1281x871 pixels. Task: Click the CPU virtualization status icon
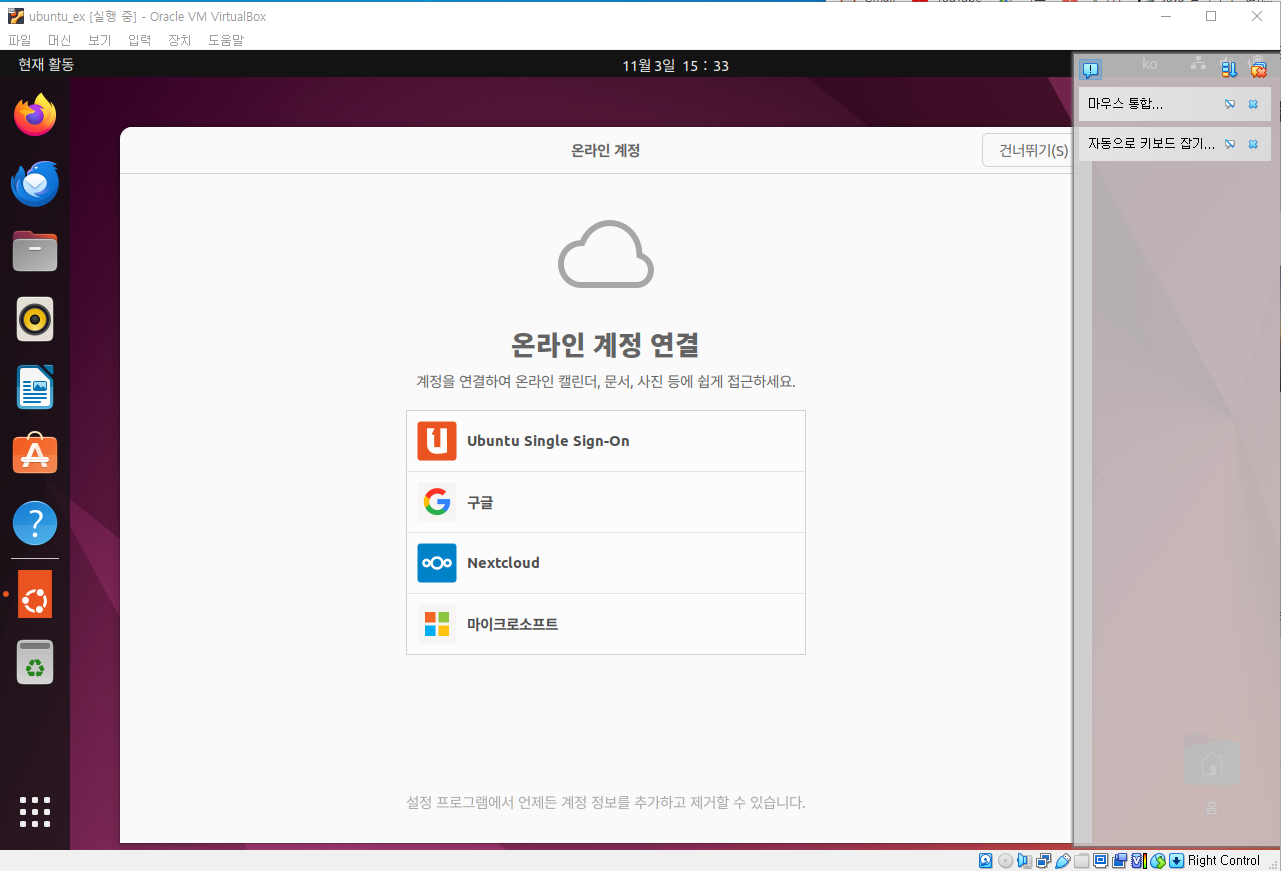1139,860
